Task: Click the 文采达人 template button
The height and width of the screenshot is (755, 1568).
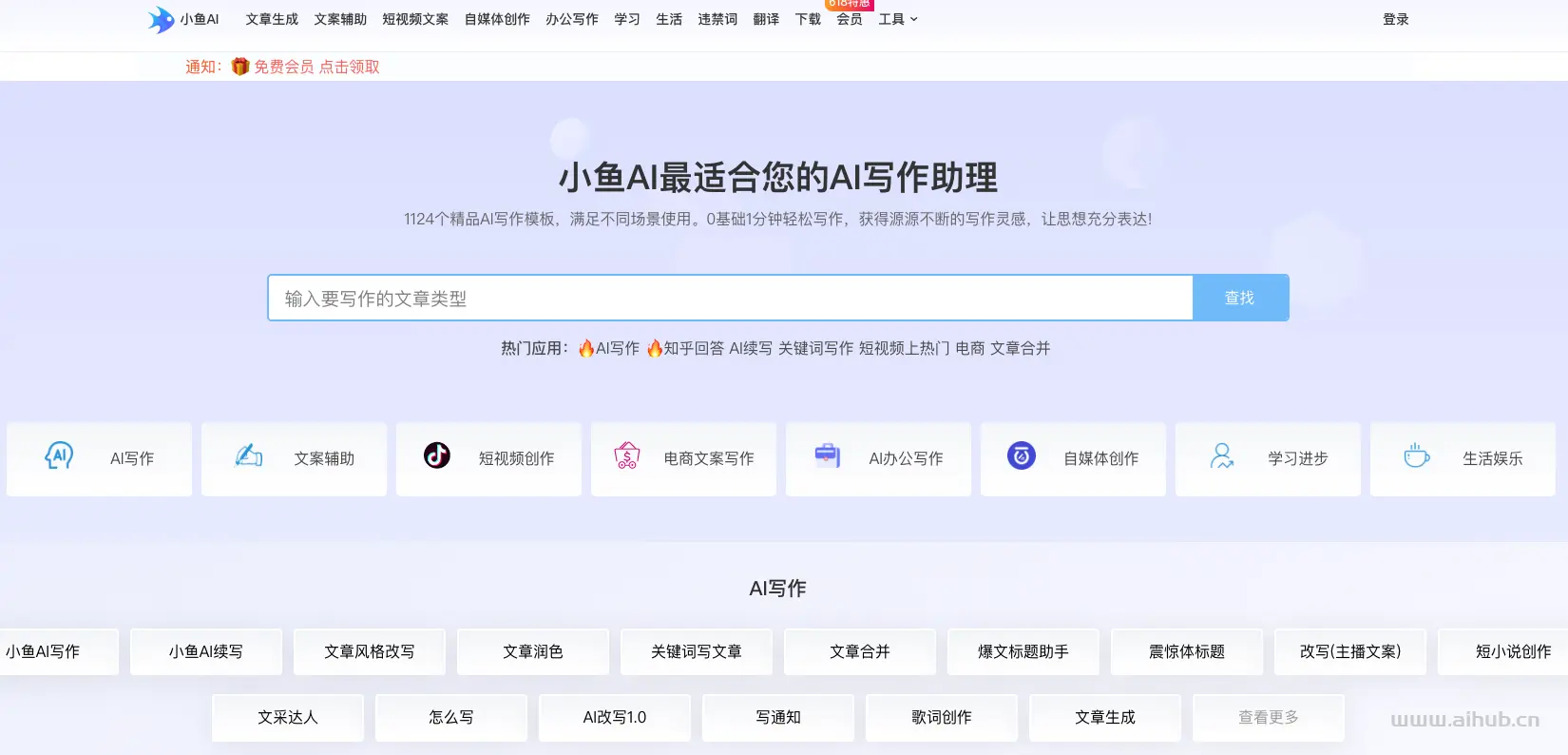Action: coord(288,717)
